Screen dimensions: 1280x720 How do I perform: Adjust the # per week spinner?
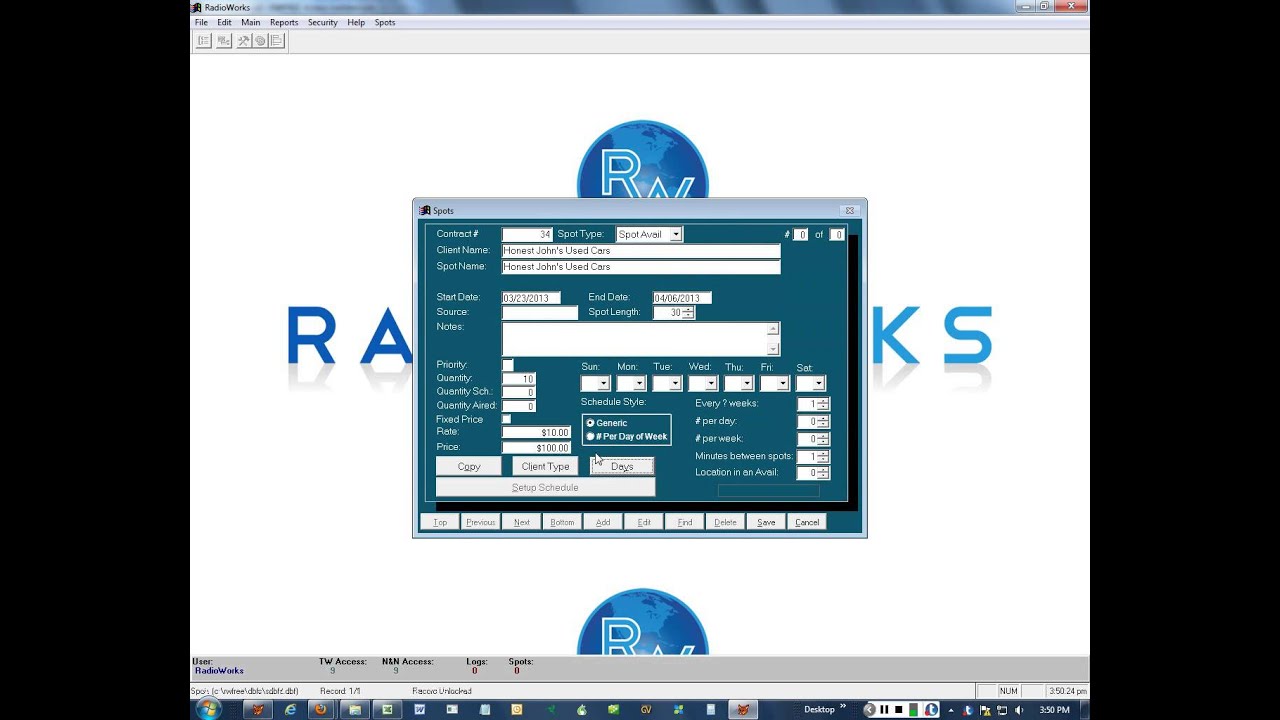pyautogui.click(x=823, y=439)
